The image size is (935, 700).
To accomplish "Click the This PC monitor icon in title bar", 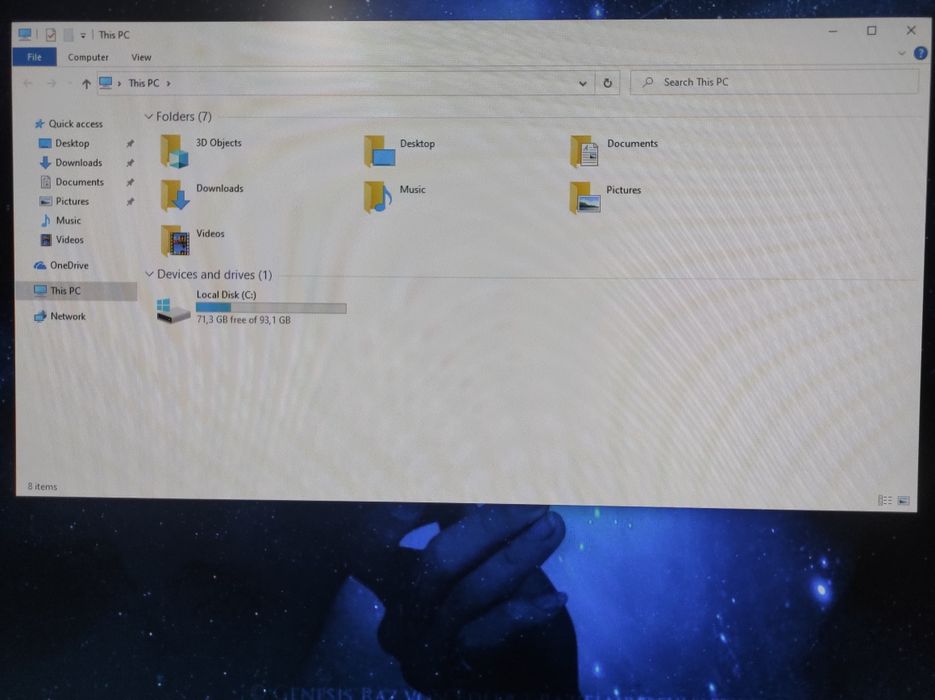I will click(x=25, y=34).
